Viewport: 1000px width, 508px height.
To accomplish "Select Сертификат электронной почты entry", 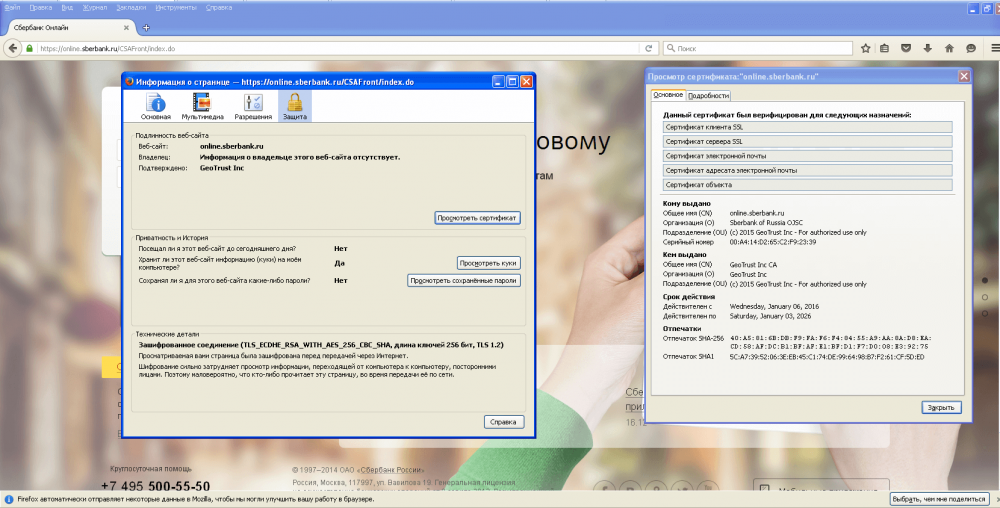I will click(807, 156).
